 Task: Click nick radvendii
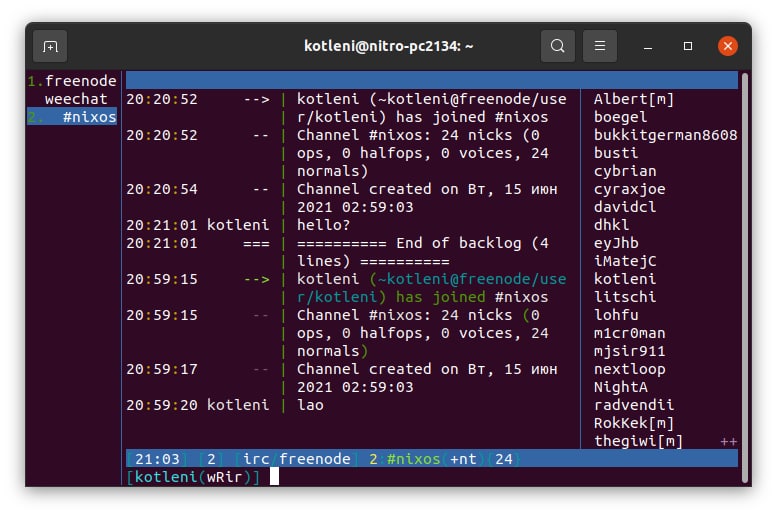pos(634,405)
